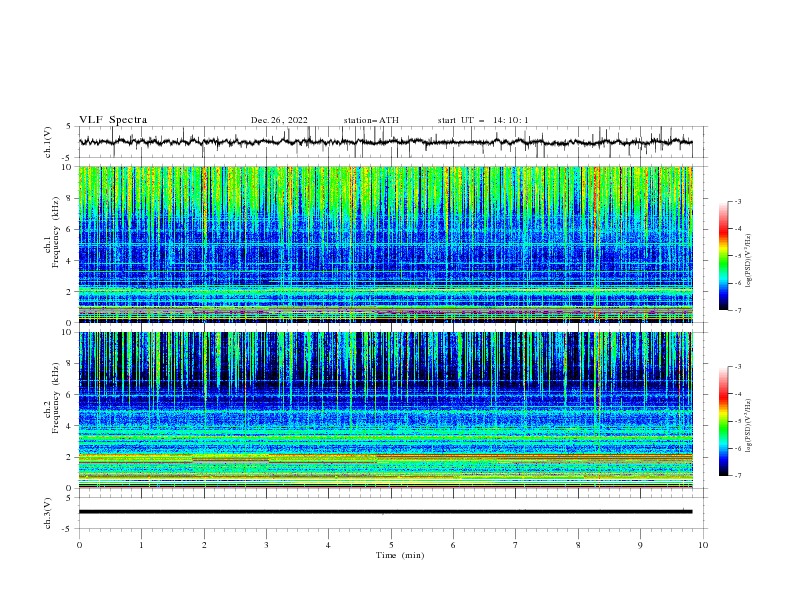Click the ch.2 frequency tick label "8"

pyautogui.click(x=70, y=364)
